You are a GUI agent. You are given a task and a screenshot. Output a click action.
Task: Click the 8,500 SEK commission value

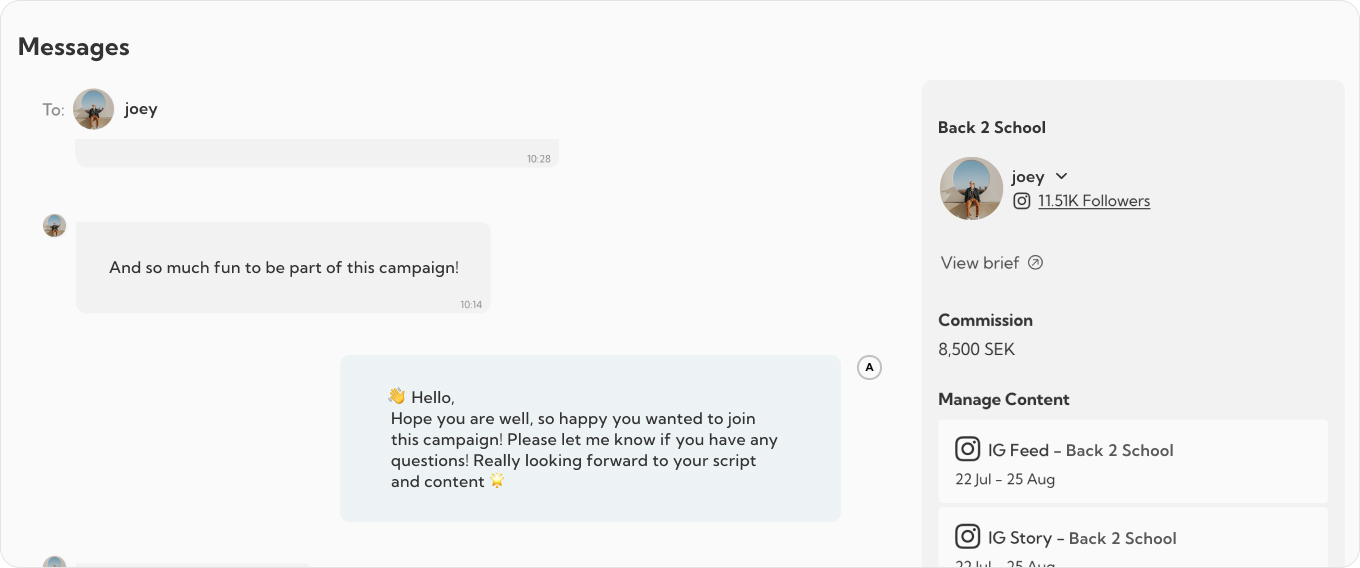tap(976, 350)
